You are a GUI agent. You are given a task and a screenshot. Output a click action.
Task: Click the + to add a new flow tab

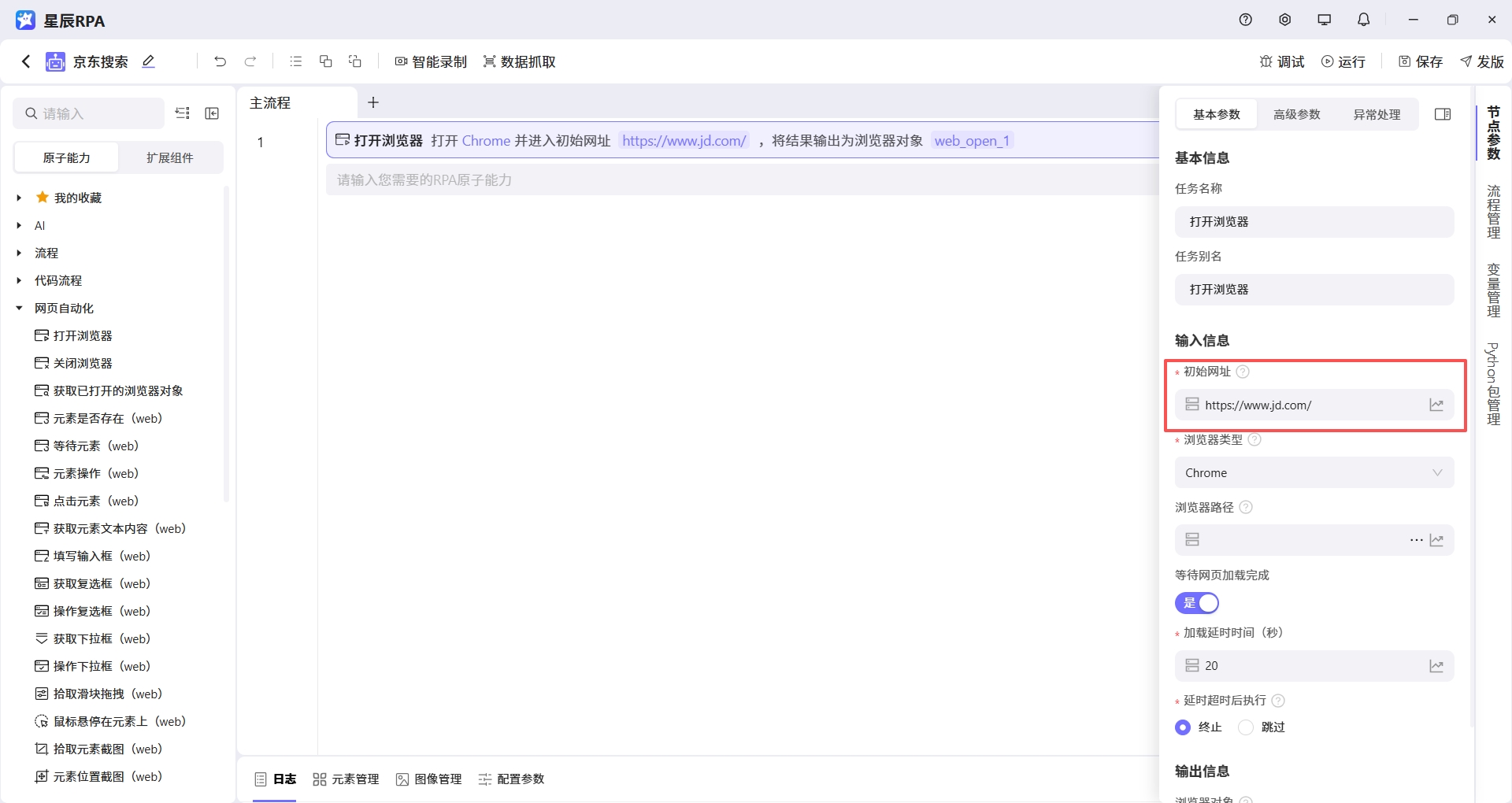[373, 102]
